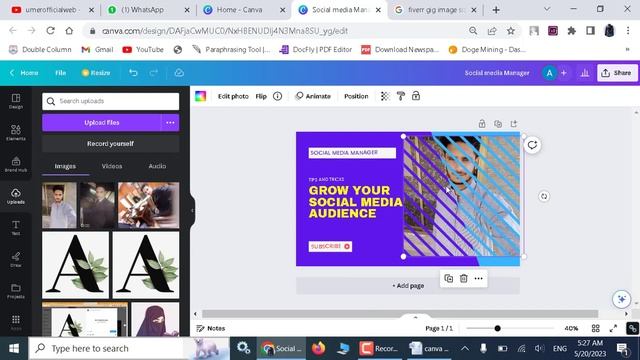640x360 pixels.
Task: Click Edit photo
Action: click(233, 96)
